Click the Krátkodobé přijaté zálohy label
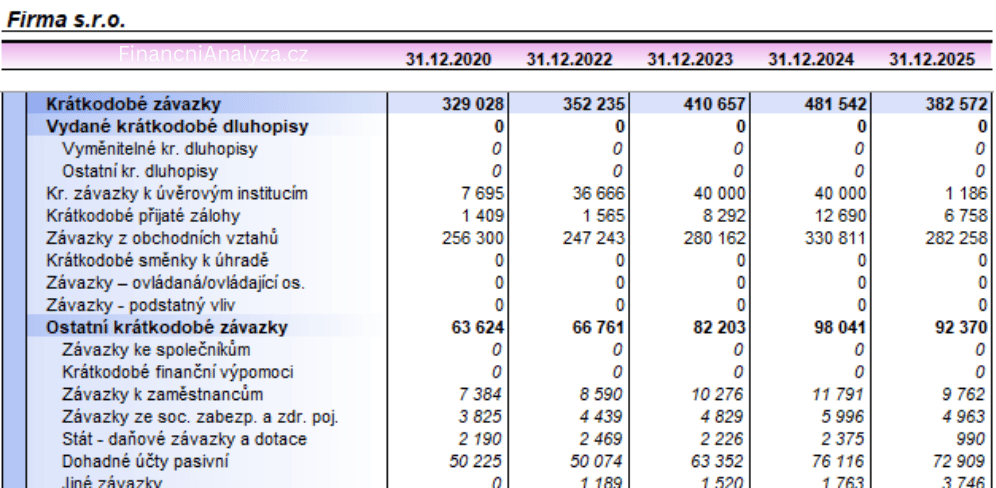This screenshot has height=488, width=996. click(144, 215)
